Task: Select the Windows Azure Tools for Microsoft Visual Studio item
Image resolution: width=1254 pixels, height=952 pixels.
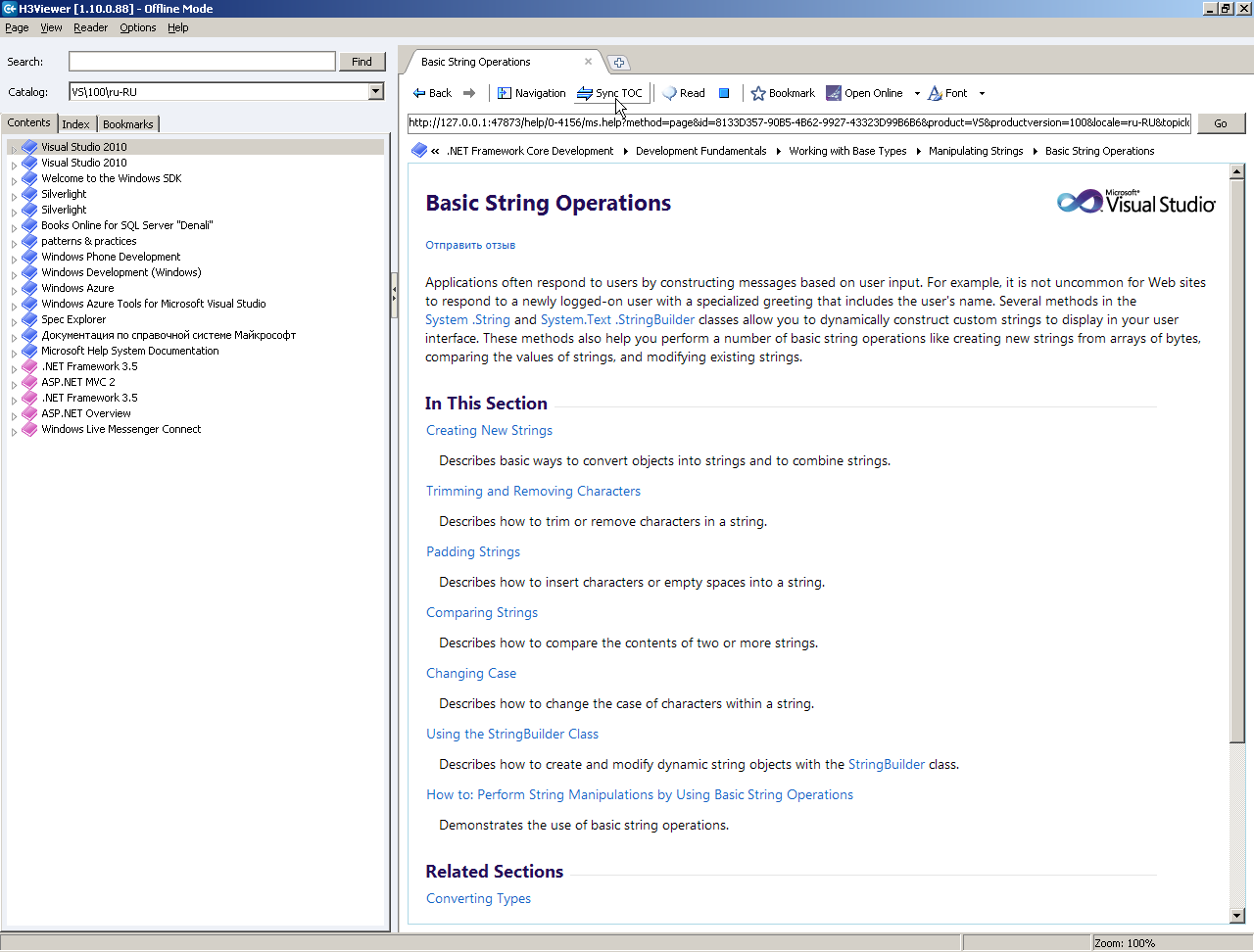Action: [x=154, y=304]
